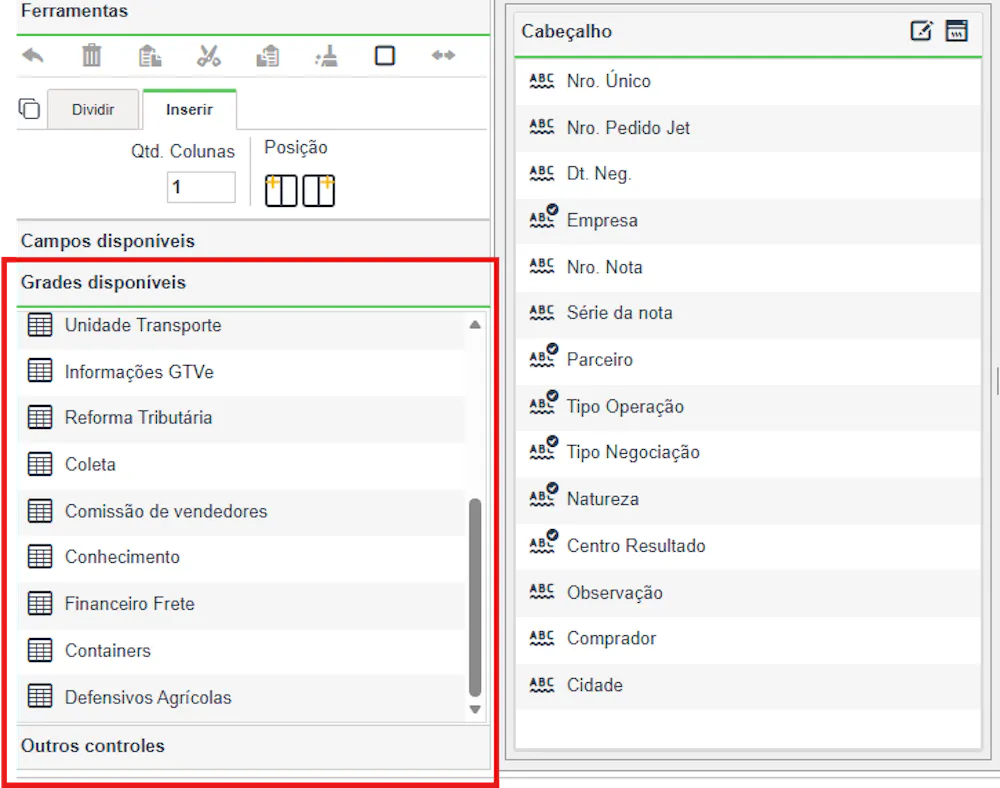Select the Natureza field

tap(748, 499)
